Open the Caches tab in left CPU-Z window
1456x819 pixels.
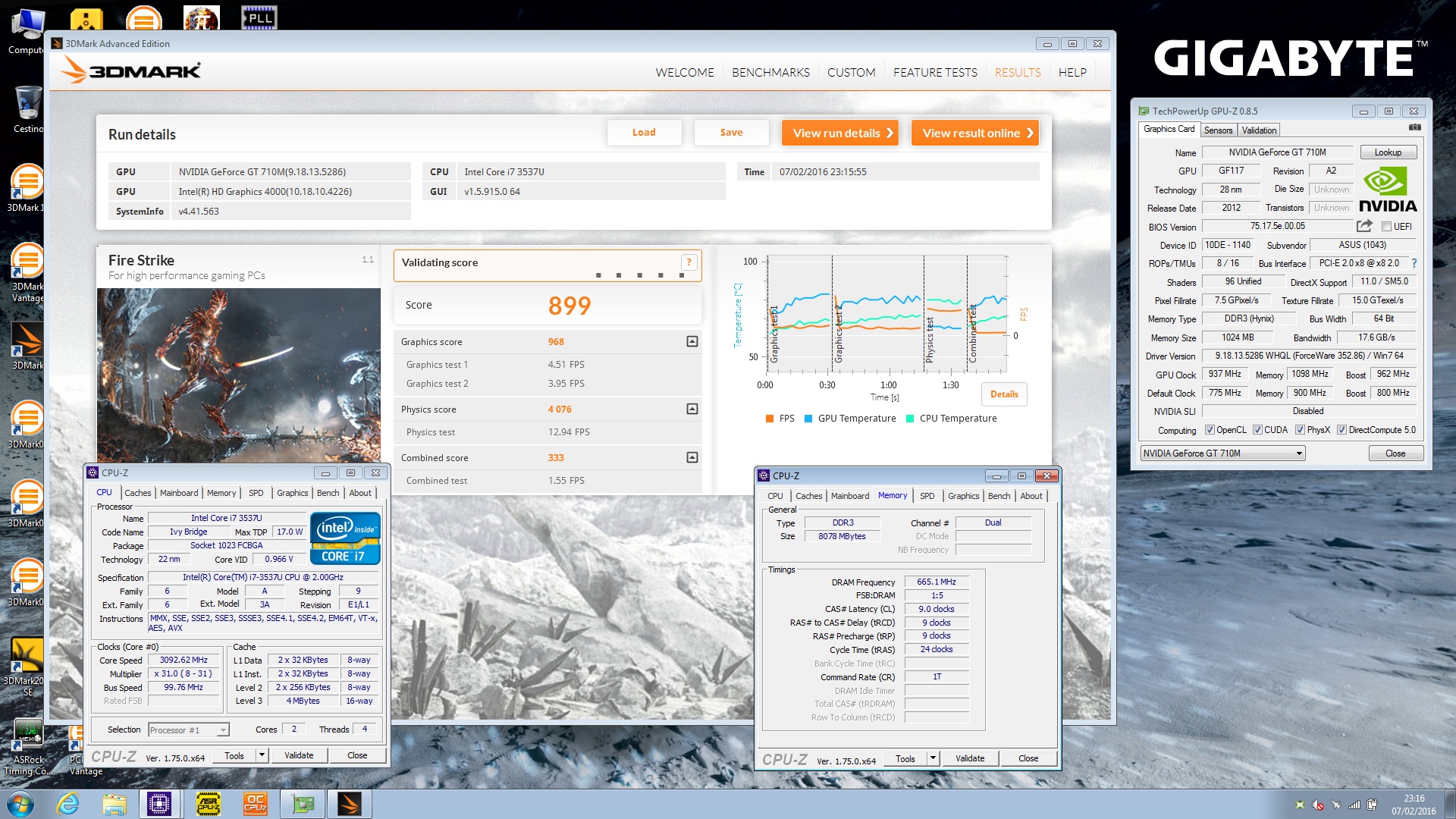pyautogui.click(x=137, y=493)
